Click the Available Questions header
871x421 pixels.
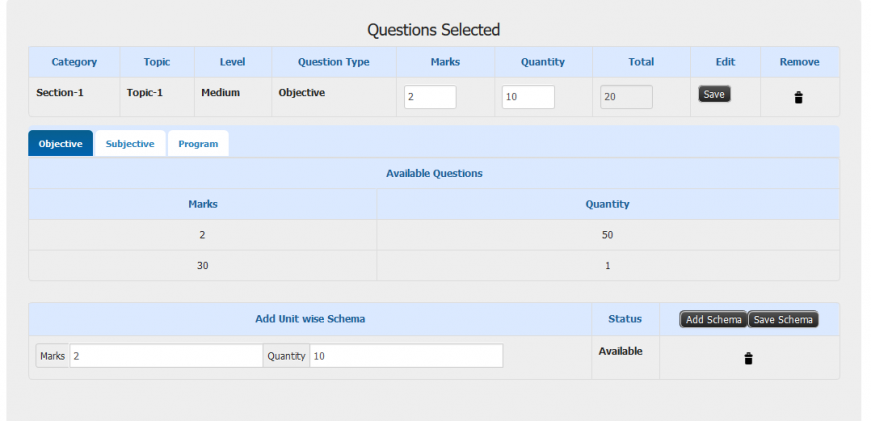click(x=434, y=173)
